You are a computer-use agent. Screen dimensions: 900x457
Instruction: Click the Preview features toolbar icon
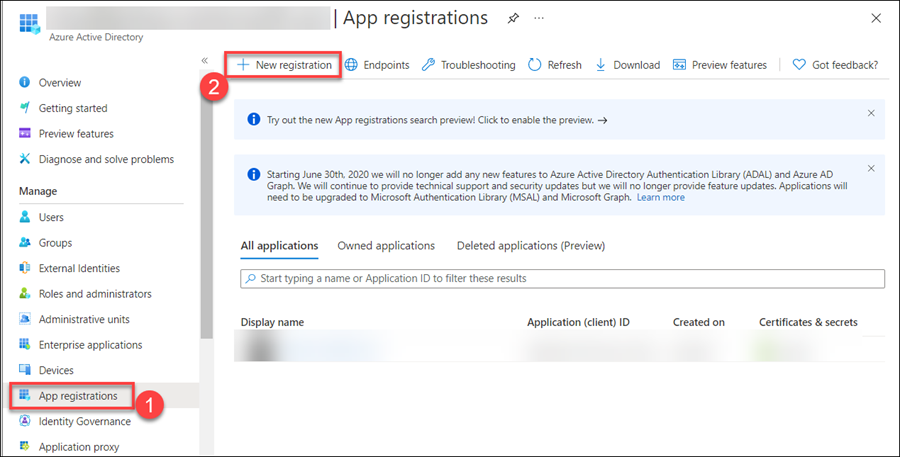click(679, 65)
